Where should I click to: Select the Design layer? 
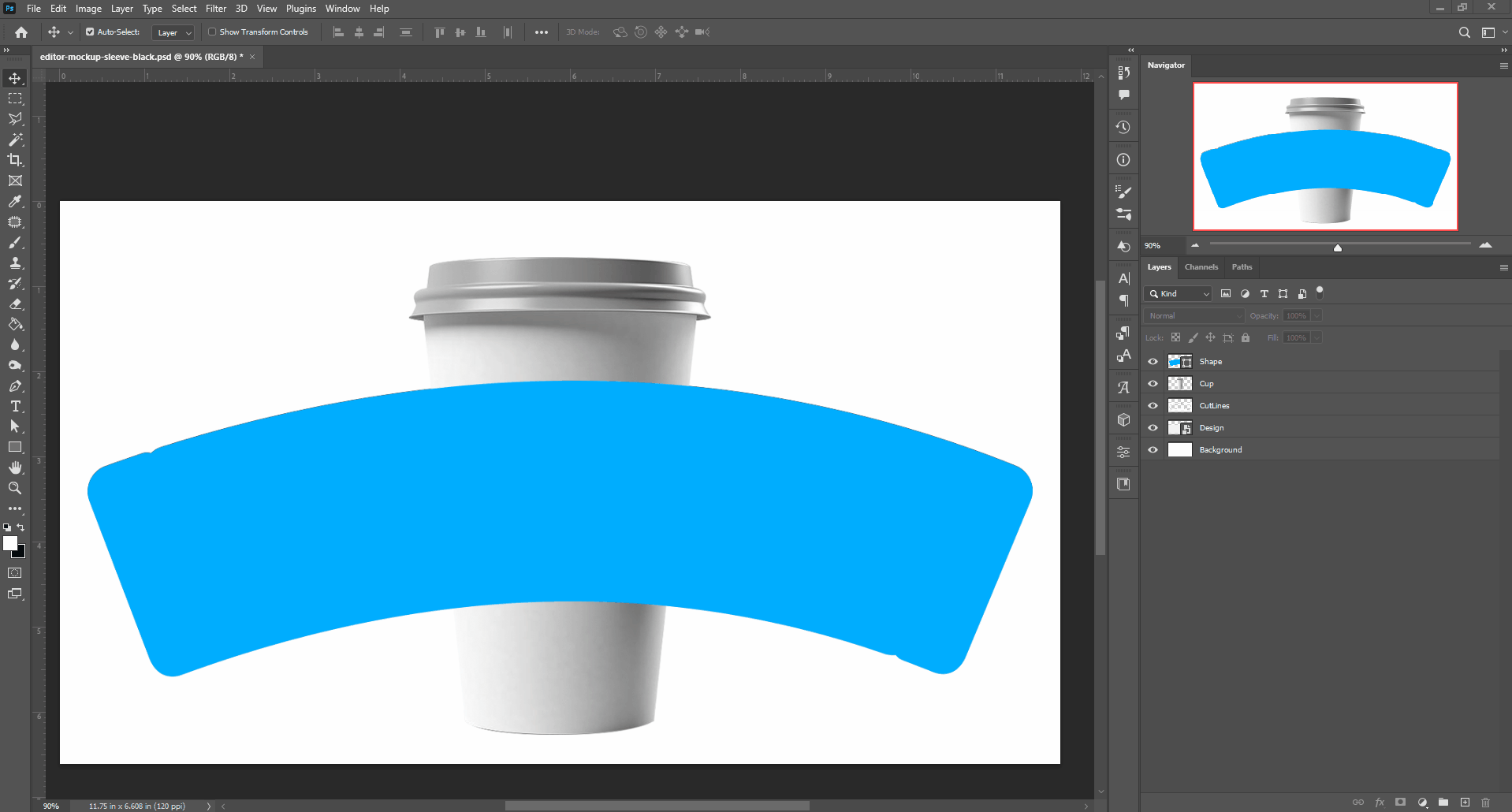tap(1211, 428)
